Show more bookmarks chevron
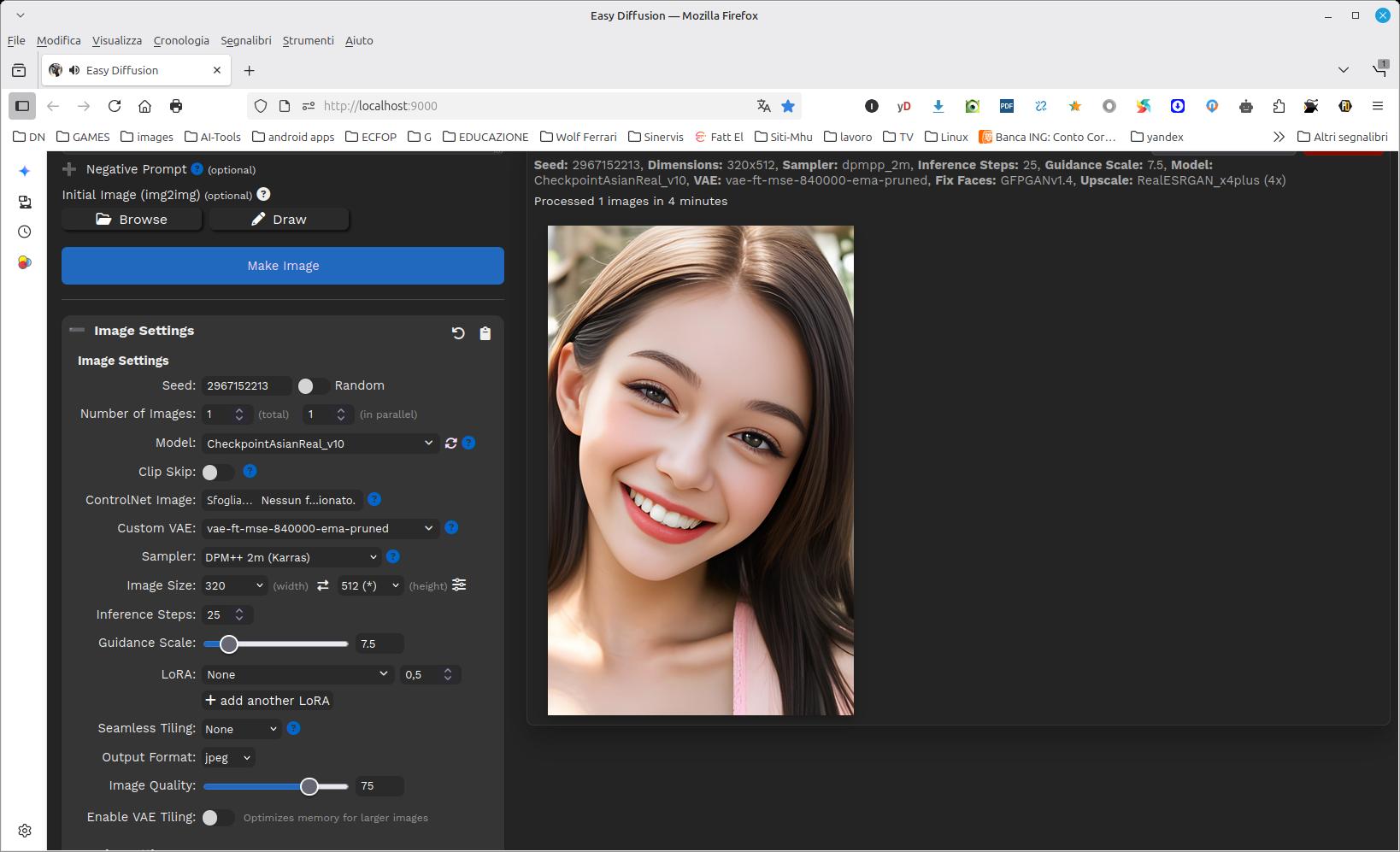1400x852 pixels. [1279, 137]
